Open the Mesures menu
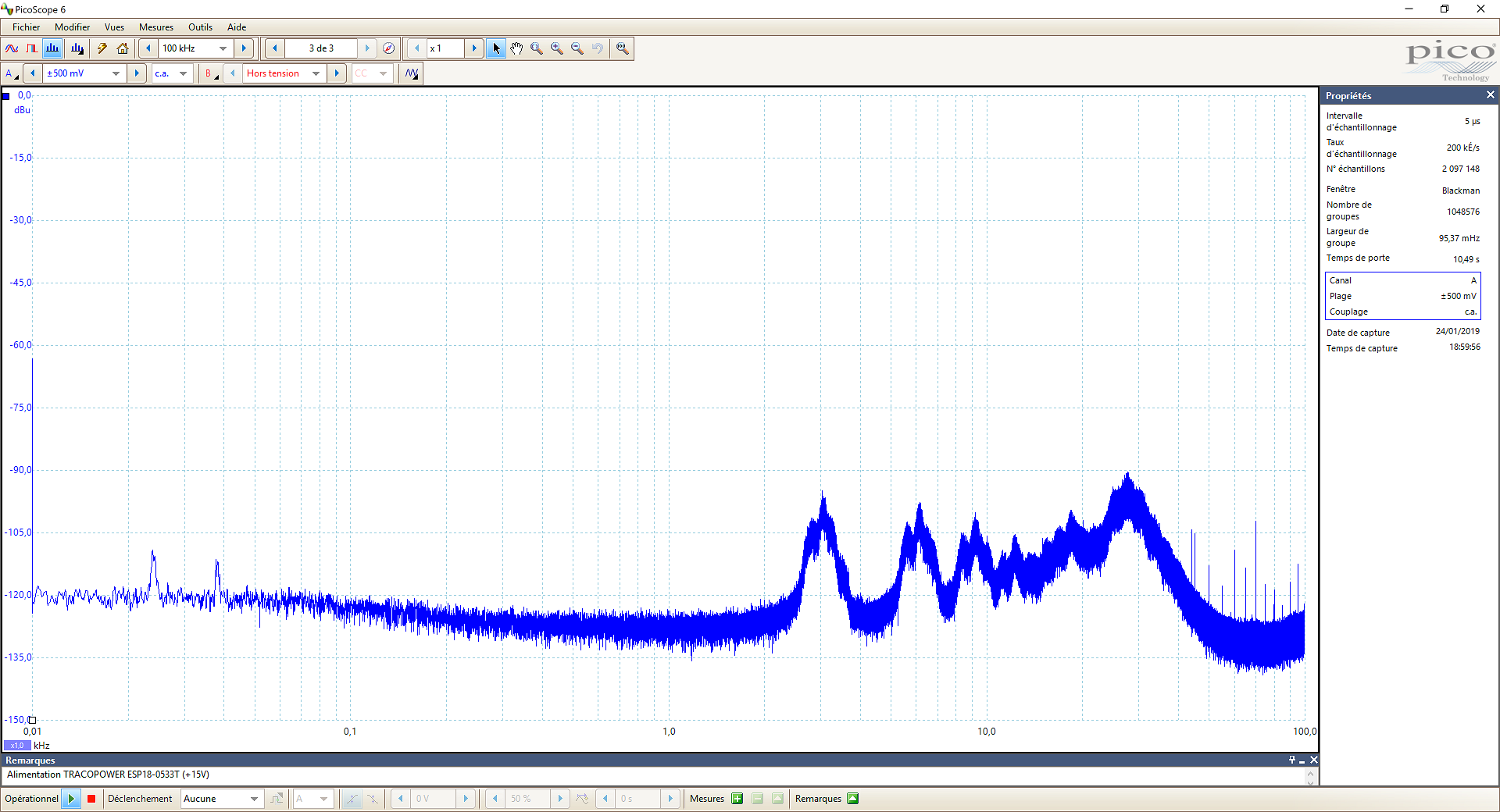Viewport: 1500px width, 812px height. pos(156,27)
